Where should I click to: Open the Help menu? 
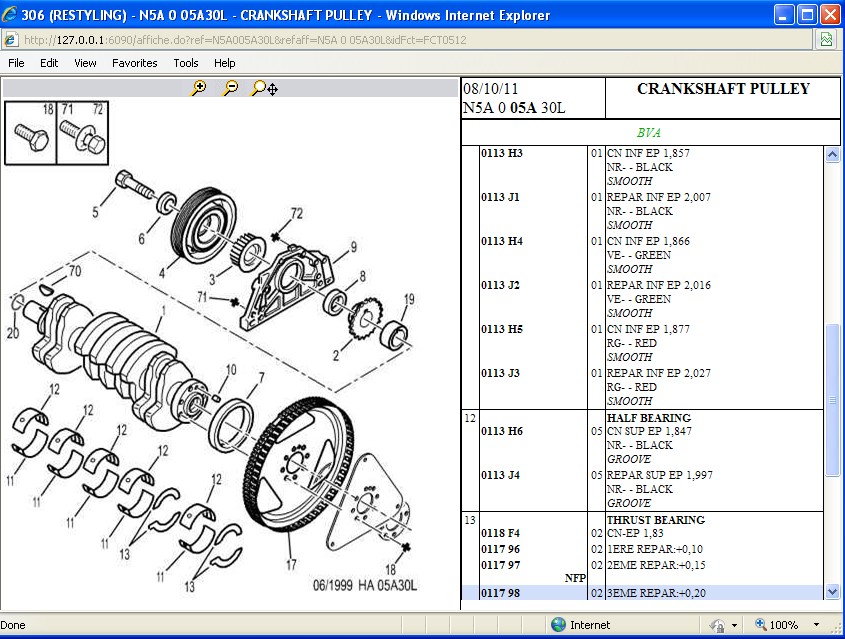[225, 63]
